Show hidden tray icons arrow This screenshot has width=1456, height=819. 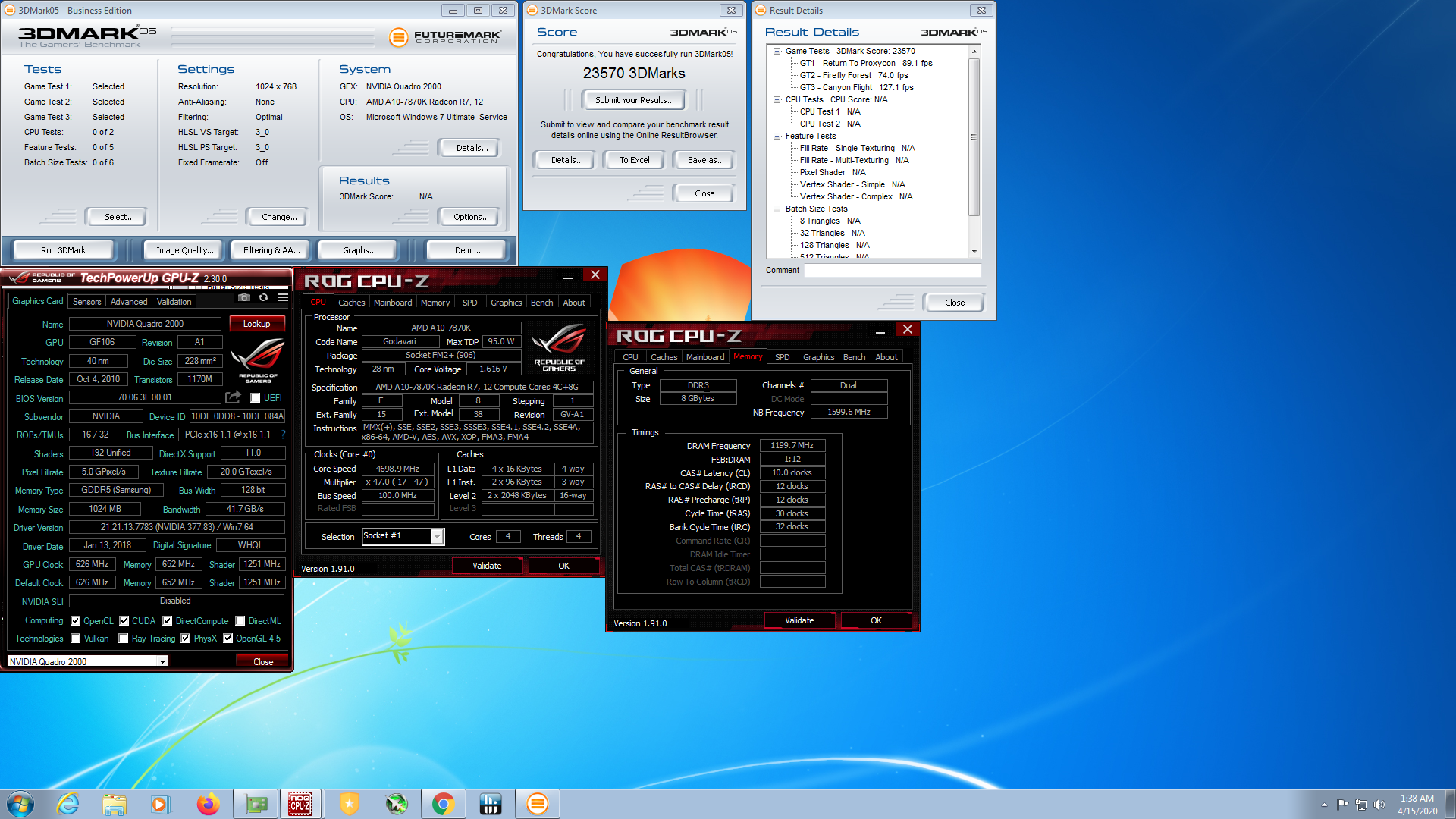1324,805
